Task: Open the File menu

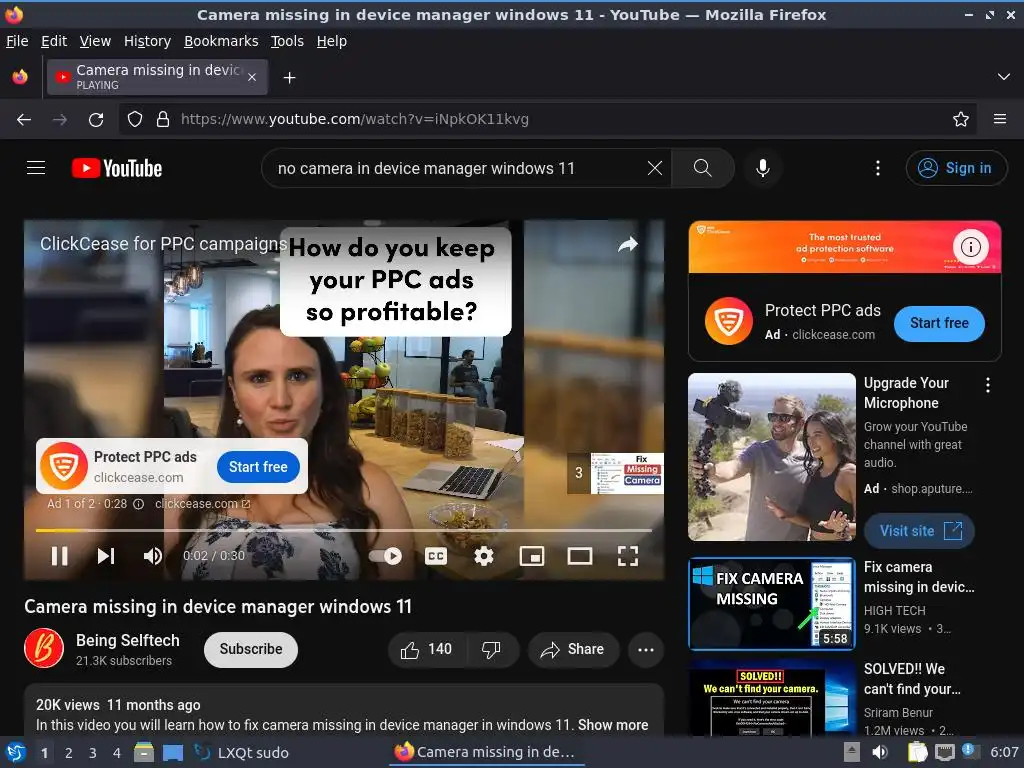Action: (x=17, y=41)
